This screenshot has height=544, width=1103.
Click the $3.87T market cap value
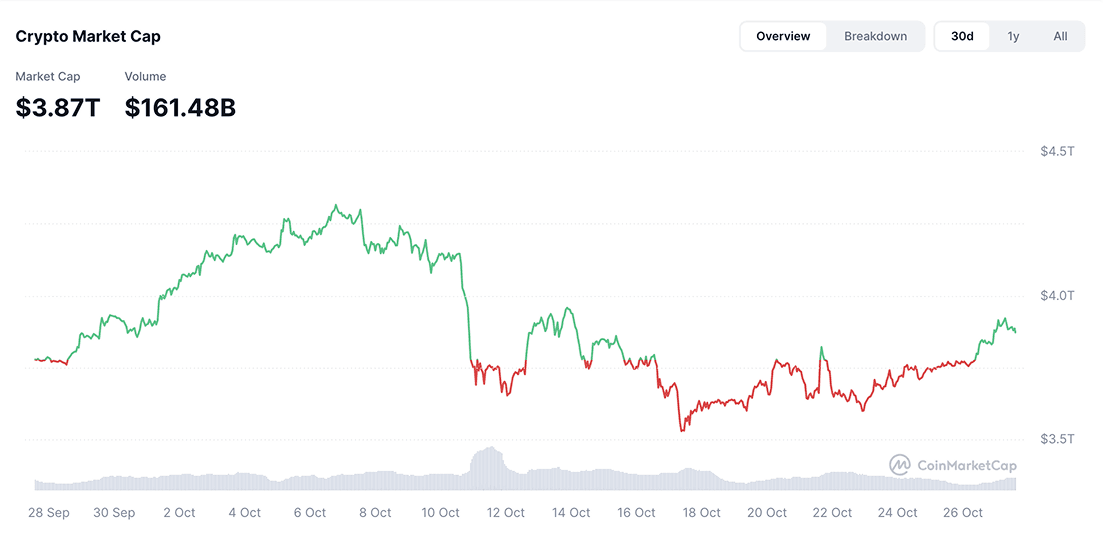tap(58, 108)
